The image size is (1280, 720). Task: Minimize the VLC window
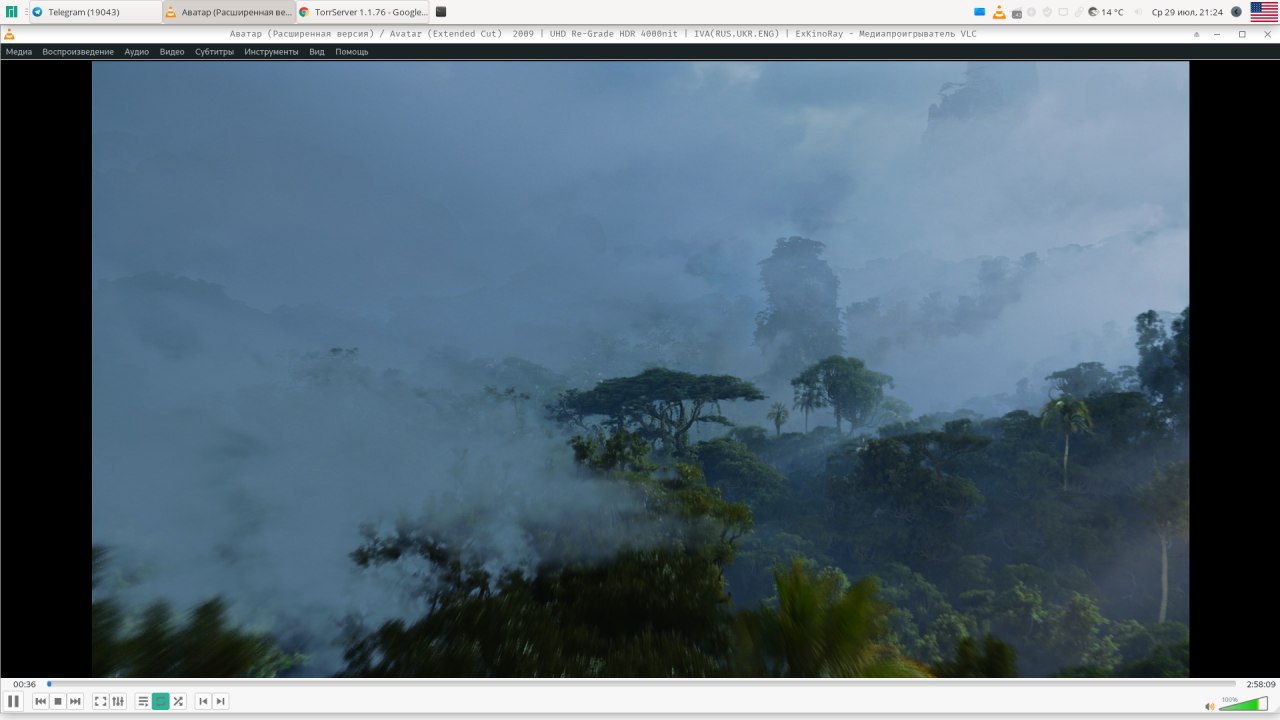click(x=1219, y=34)
